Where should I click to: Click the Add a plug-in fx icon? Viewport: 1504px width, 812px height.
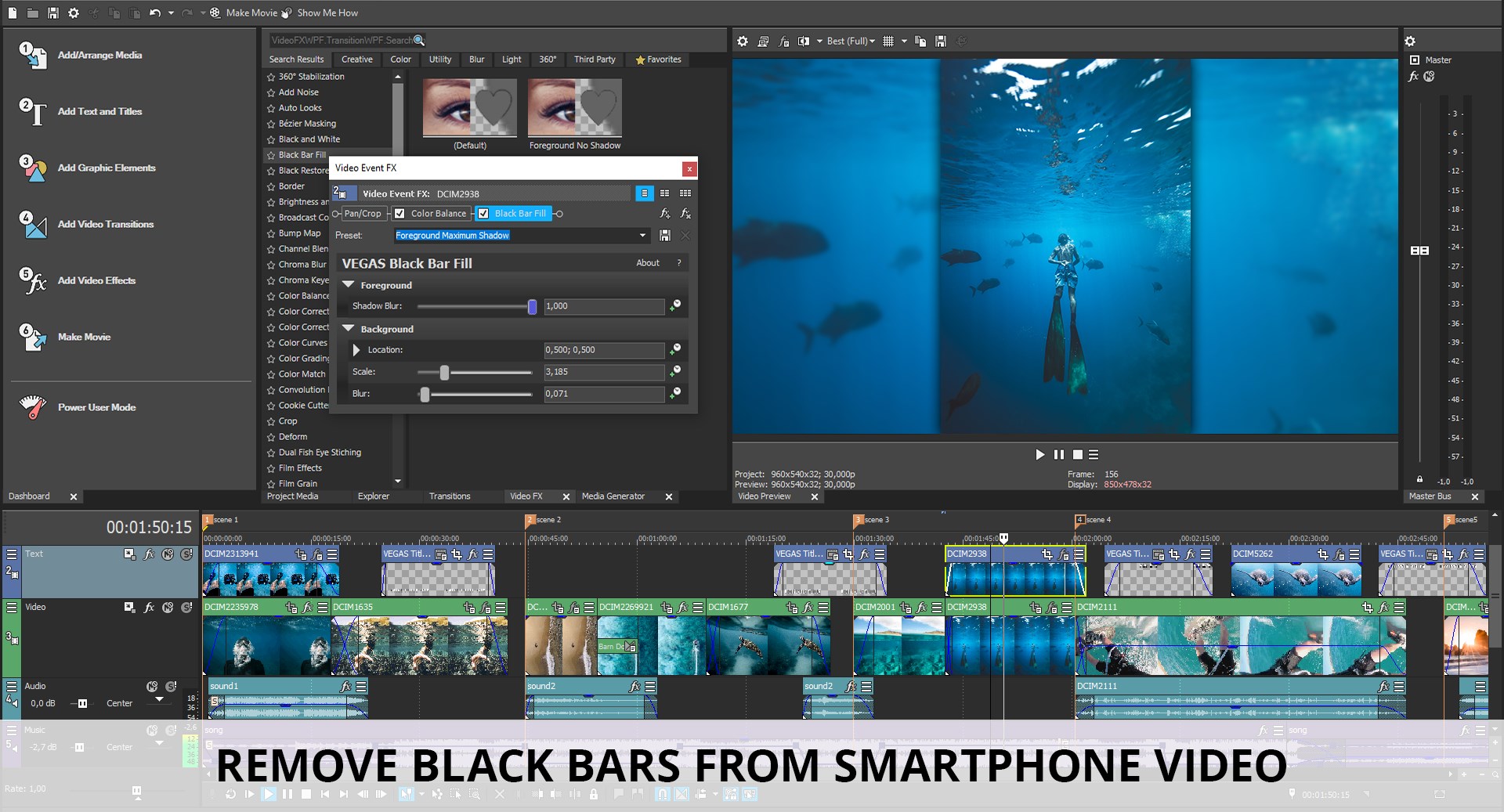click(x=664, y=213)
